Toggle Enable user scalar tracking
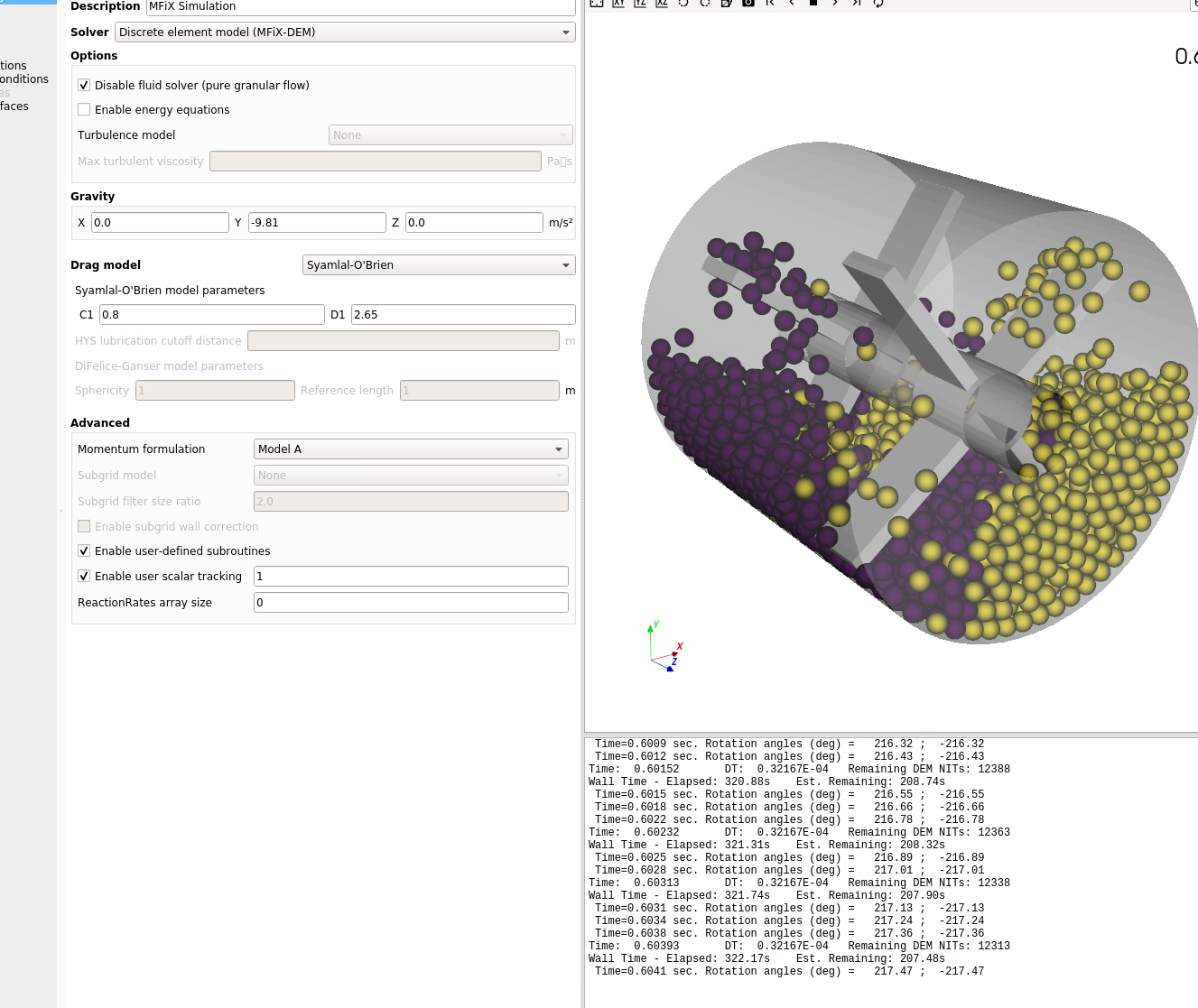 click(84, 576)
